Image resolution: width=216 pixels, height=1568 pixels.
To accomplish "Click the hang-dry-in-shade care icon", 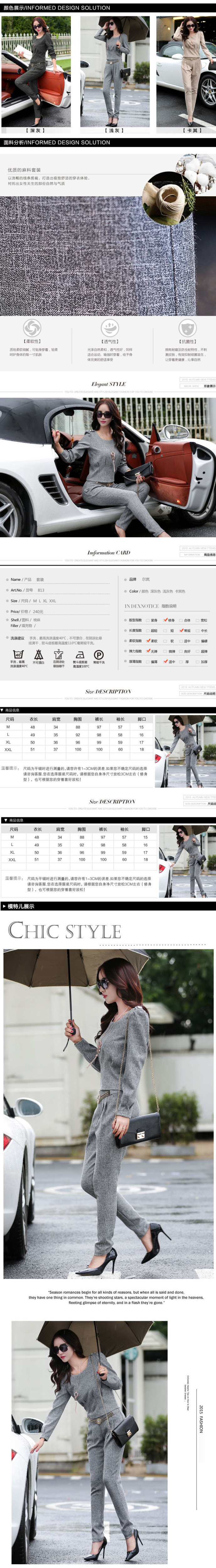I will click(x=59, y=655).
